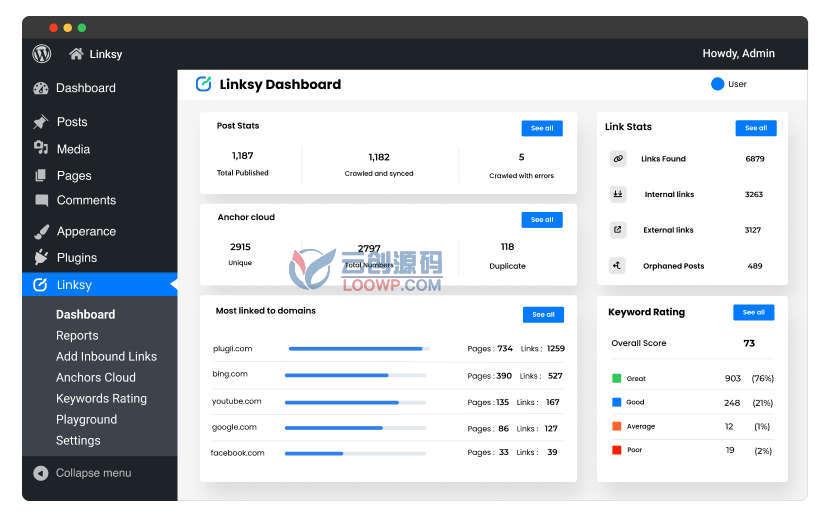Click See all in Most linked domains
The height and width of the screenshot is (517, 830).
pyautogui.click(x=543, y=314)
